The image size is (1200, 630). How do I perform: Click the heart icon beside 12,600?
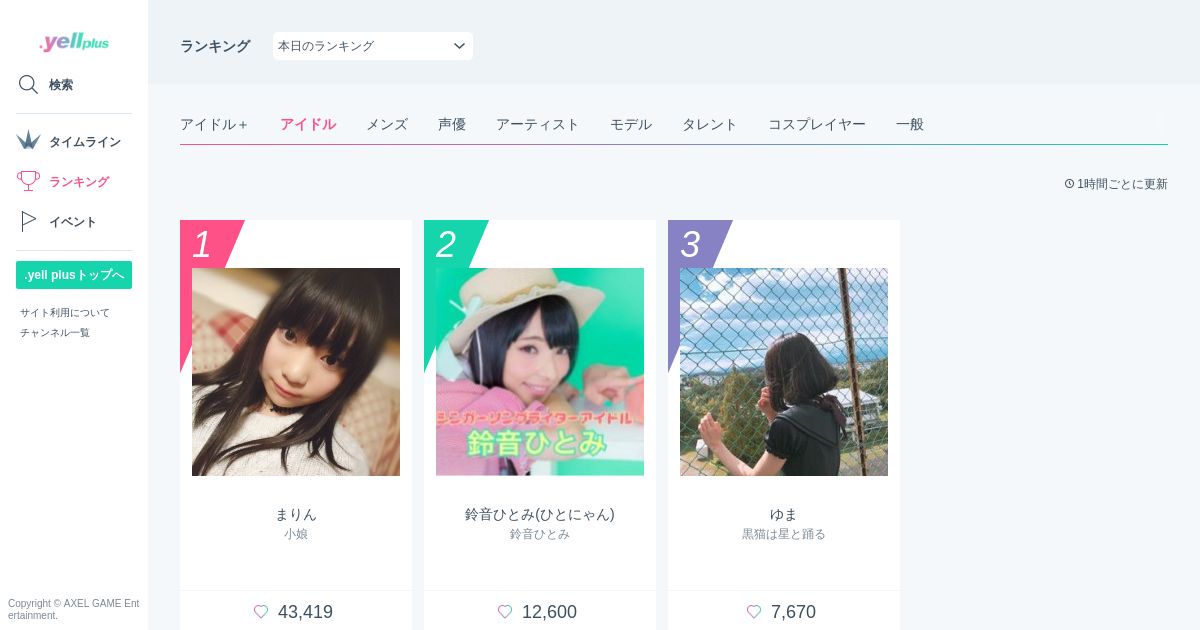point(505,612)
